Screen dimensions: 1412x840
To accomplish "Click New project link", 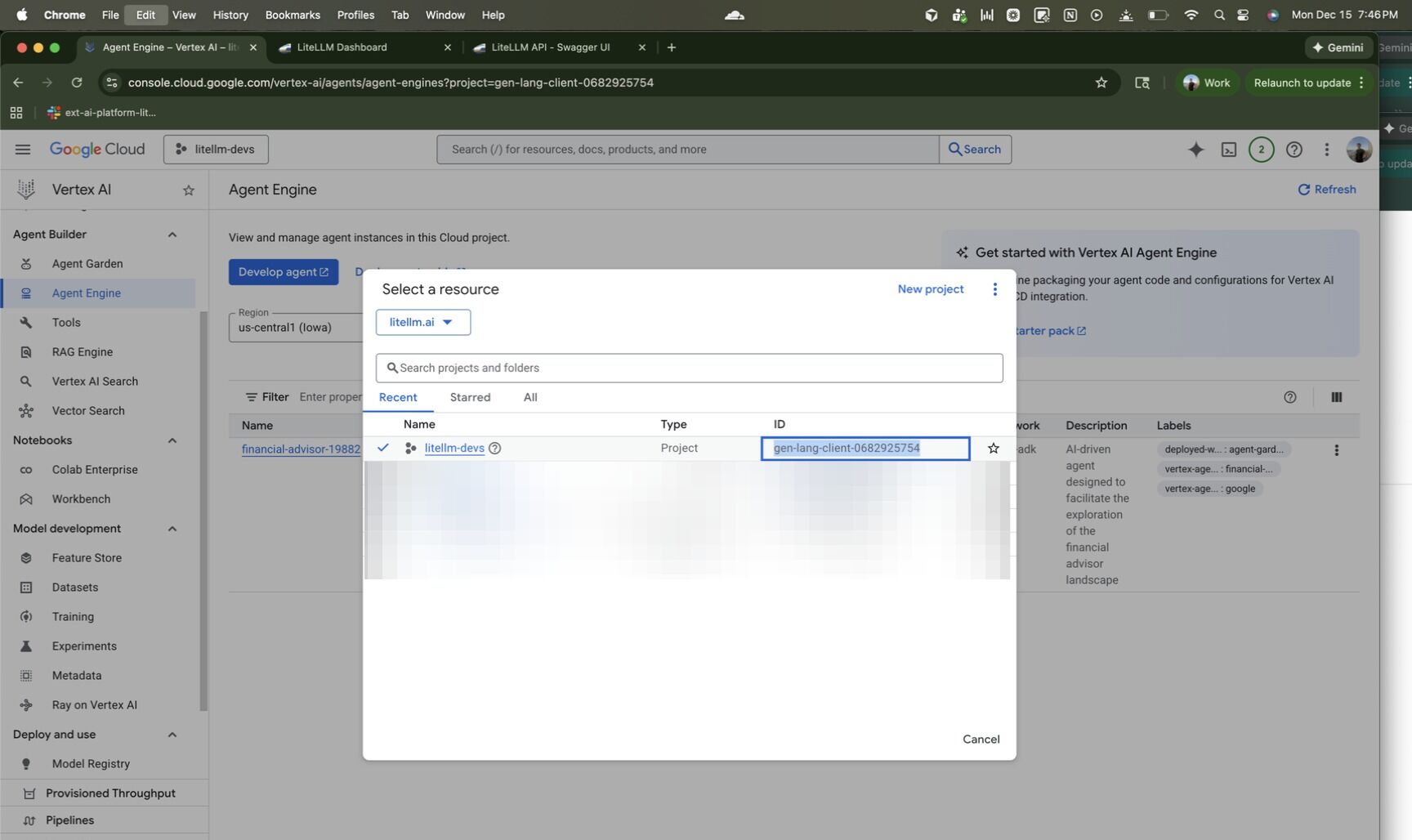I will click(930, 289).
